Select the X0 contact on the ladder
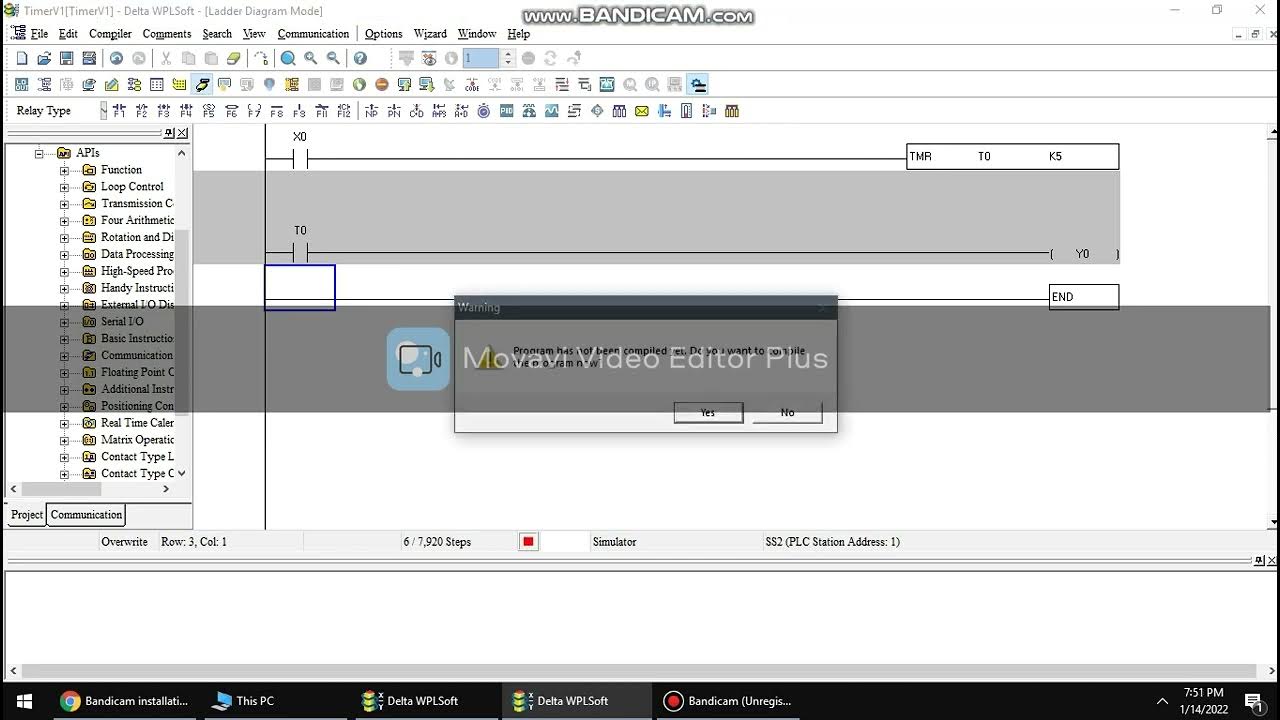 (299, 158)
